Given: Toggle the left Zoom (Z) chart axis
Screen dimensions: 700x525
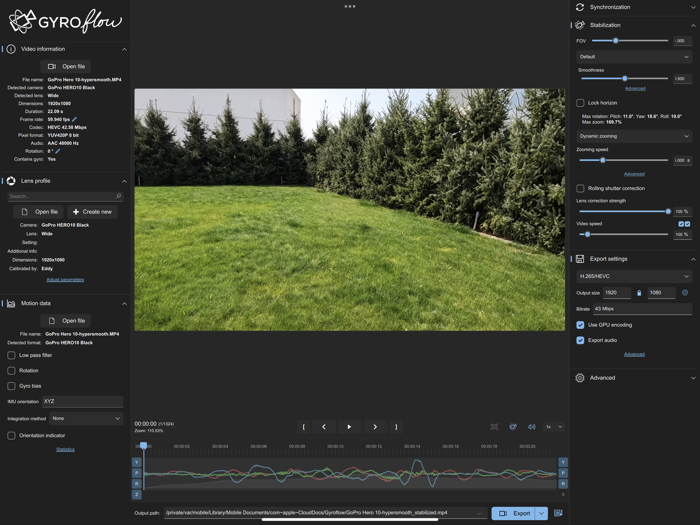Looking at the screenshot, I should (137, 494).
